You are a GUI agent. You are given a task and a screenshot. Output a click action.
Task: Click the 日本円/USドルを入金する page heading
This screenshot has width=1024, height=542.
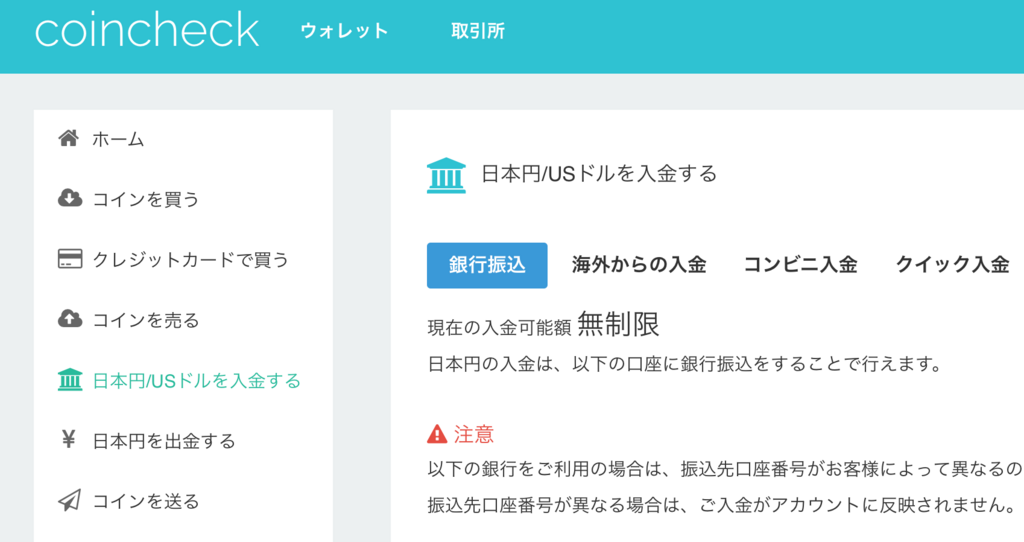599,174
